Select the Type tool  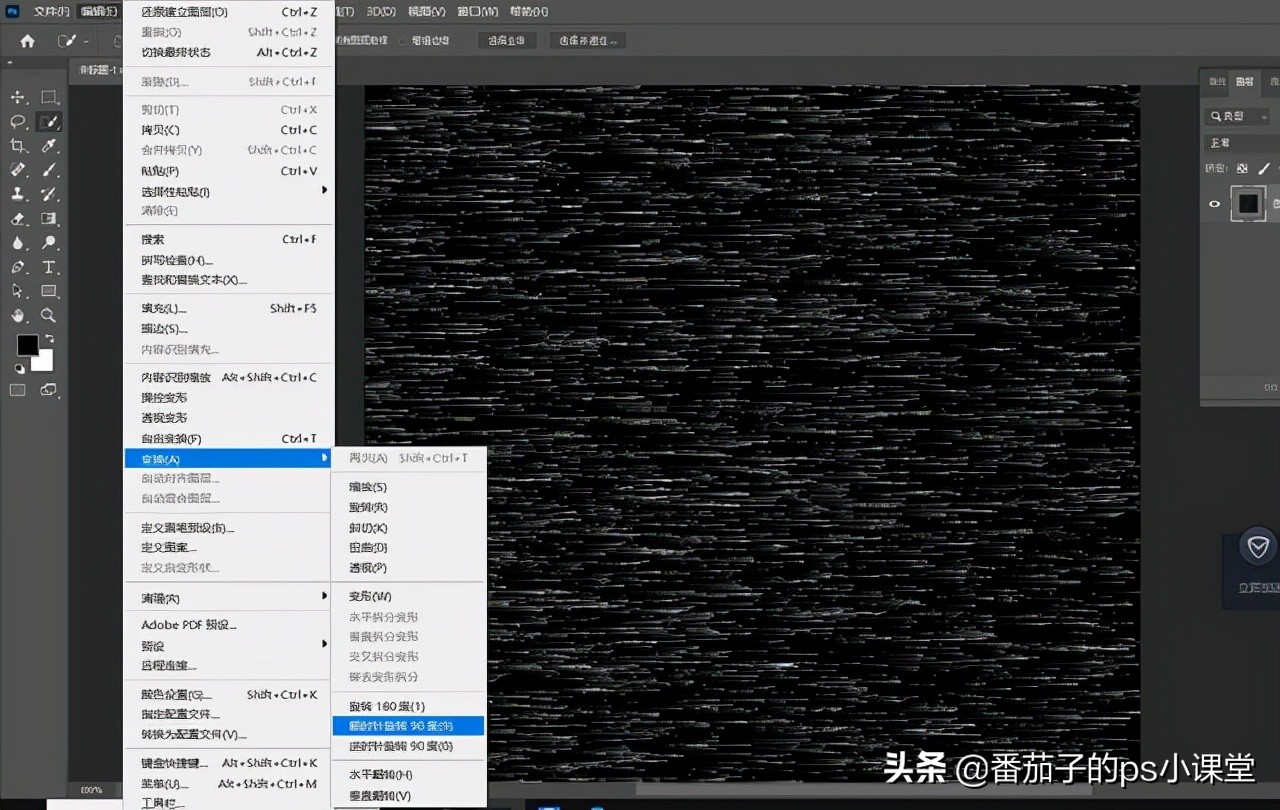click(48, 267)
